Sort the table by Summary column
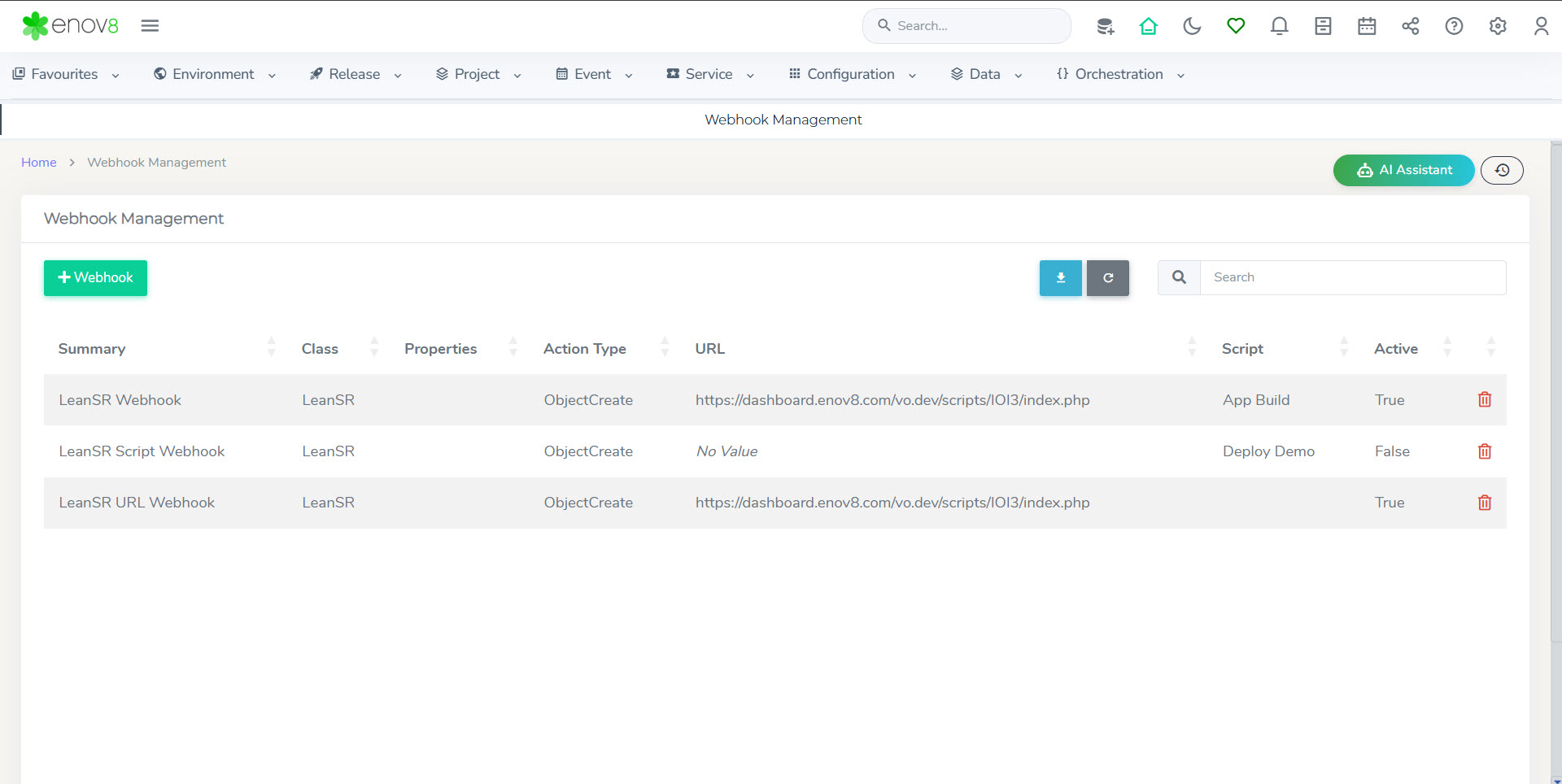1562x784 pixels. pyautogui.click(x=92, y=349)
